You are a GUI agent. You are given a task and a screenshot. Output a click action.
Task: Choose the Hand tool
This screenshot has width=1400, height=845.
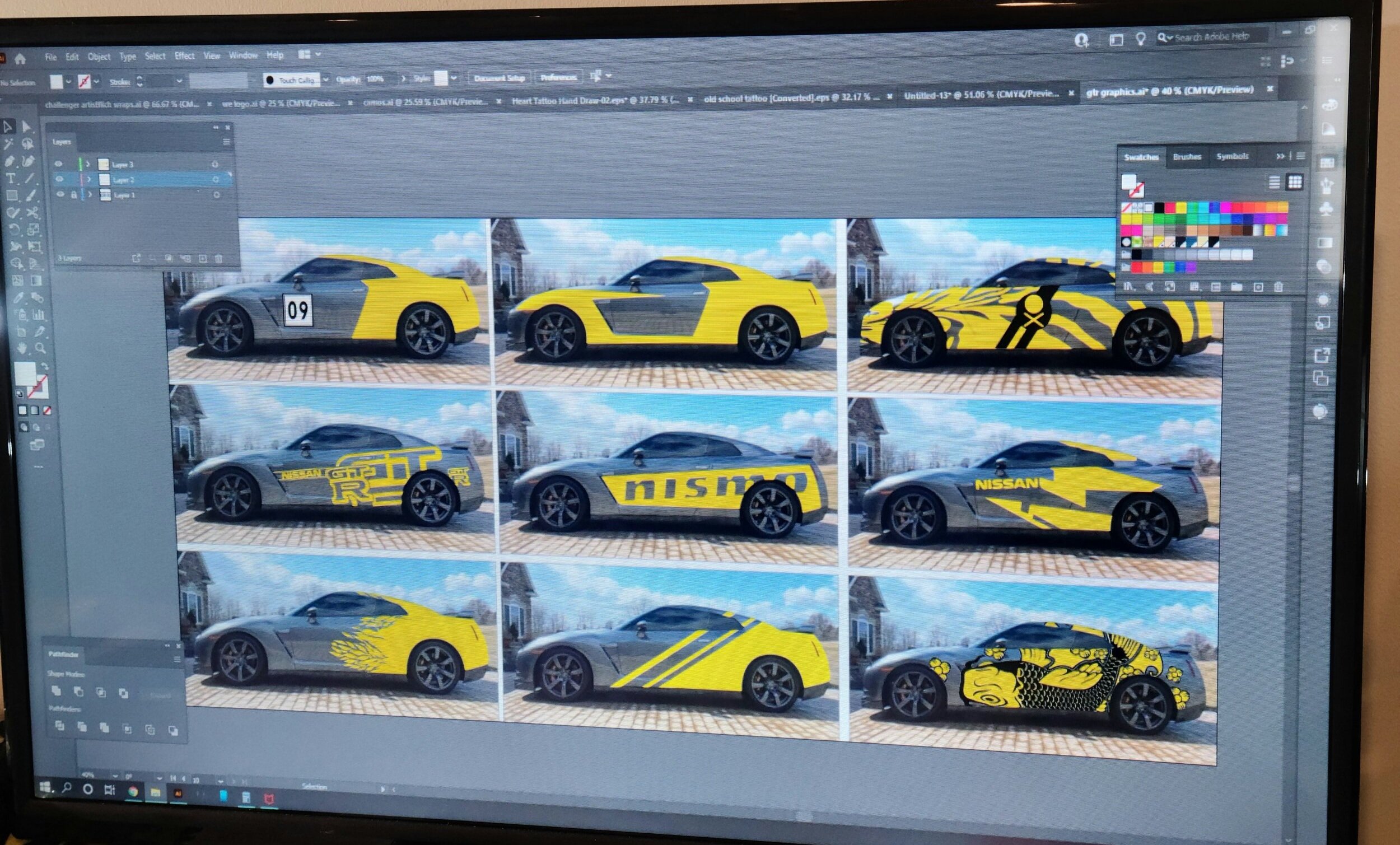pyautogui.click(x=22, y=348)
